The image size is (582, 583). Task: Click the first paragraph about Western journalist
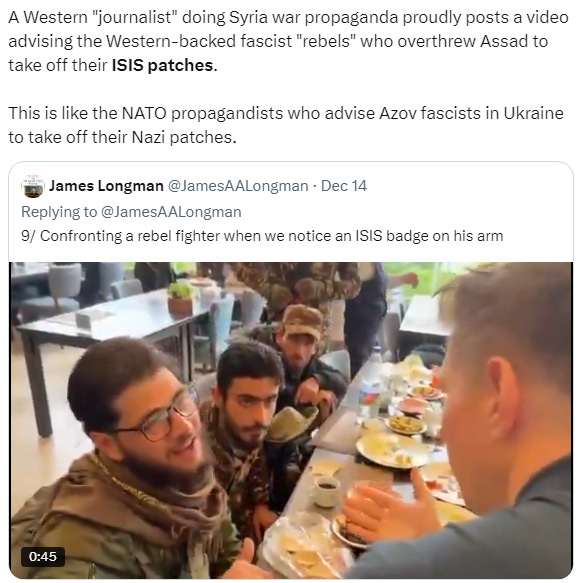(x=288, y=42)
